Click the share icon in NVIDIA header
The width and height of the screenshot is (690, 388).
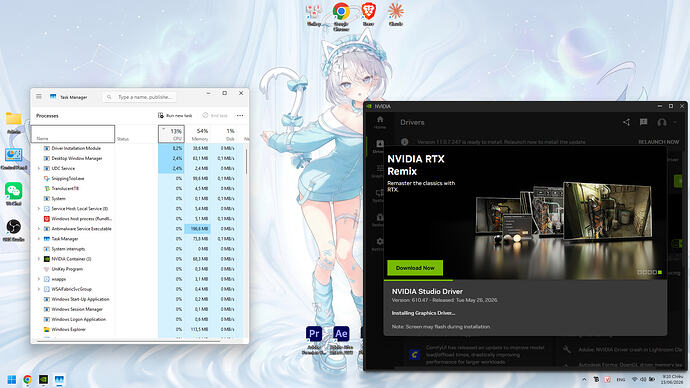626,122
